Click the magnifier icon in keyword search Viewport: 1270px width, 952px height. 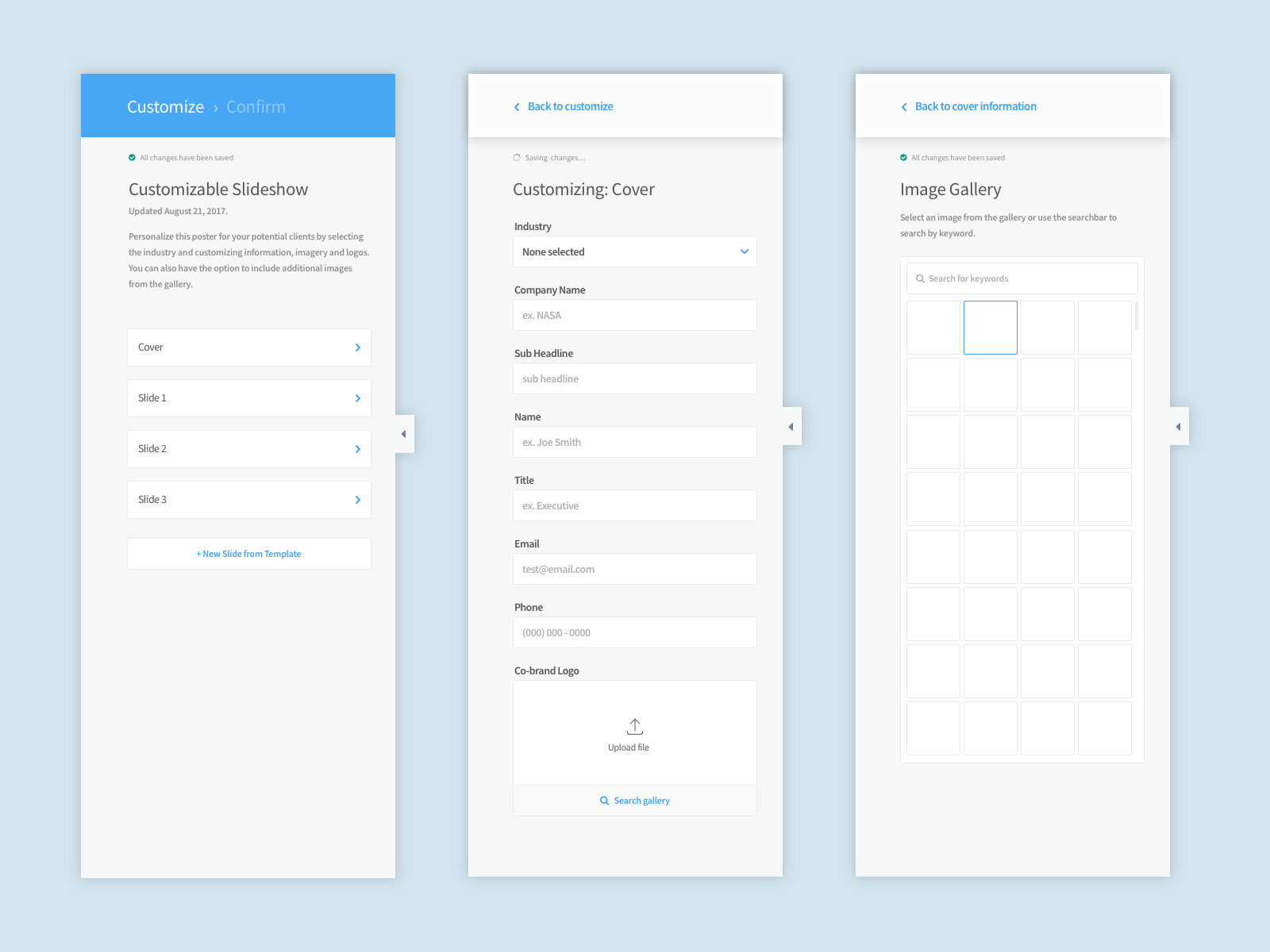point(921,278)
